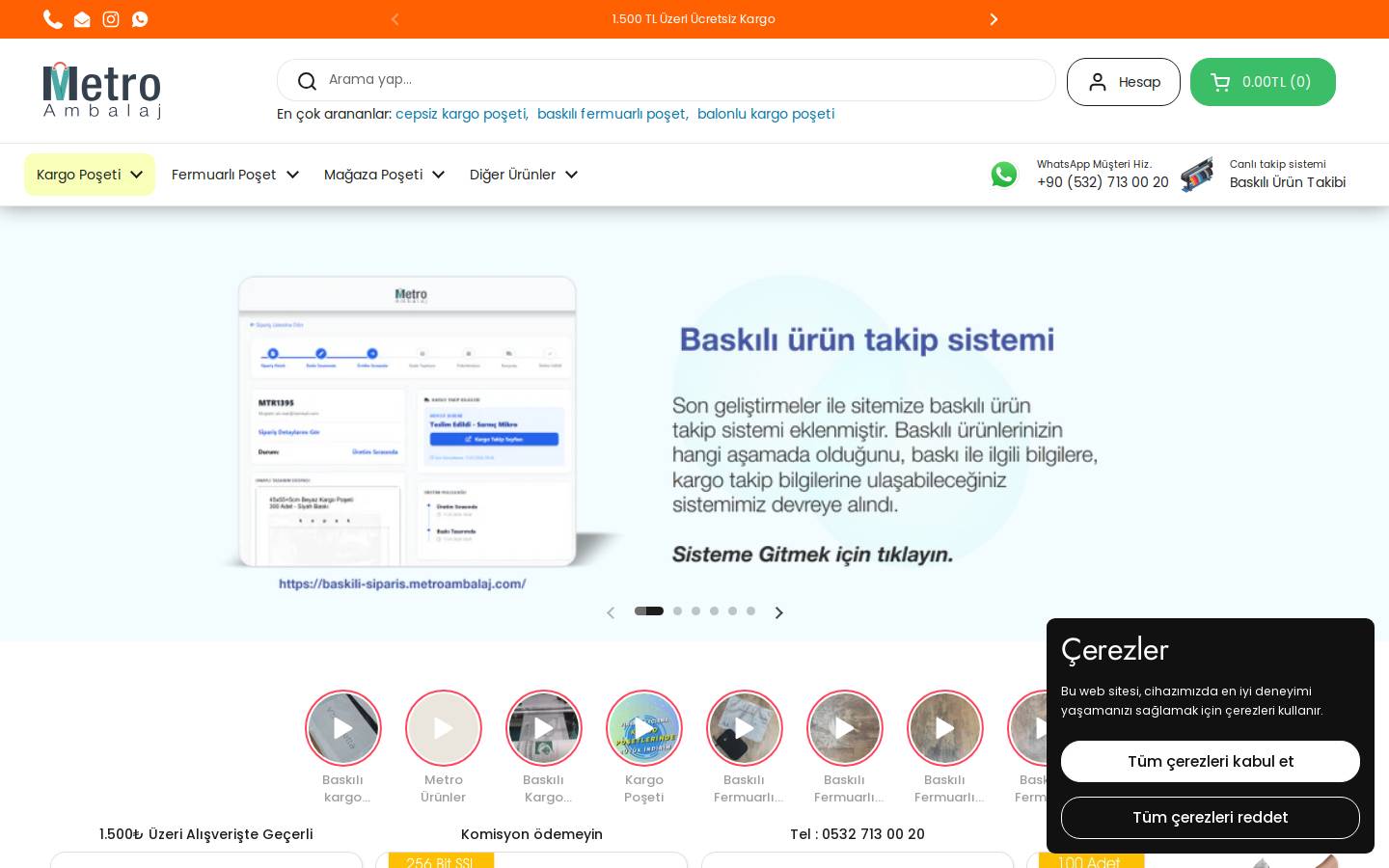Viewport: 1389px width, 868px height.
Task: Click the WhatsApp number +90 (532) 713 00 20
Action: [1103, 182]
